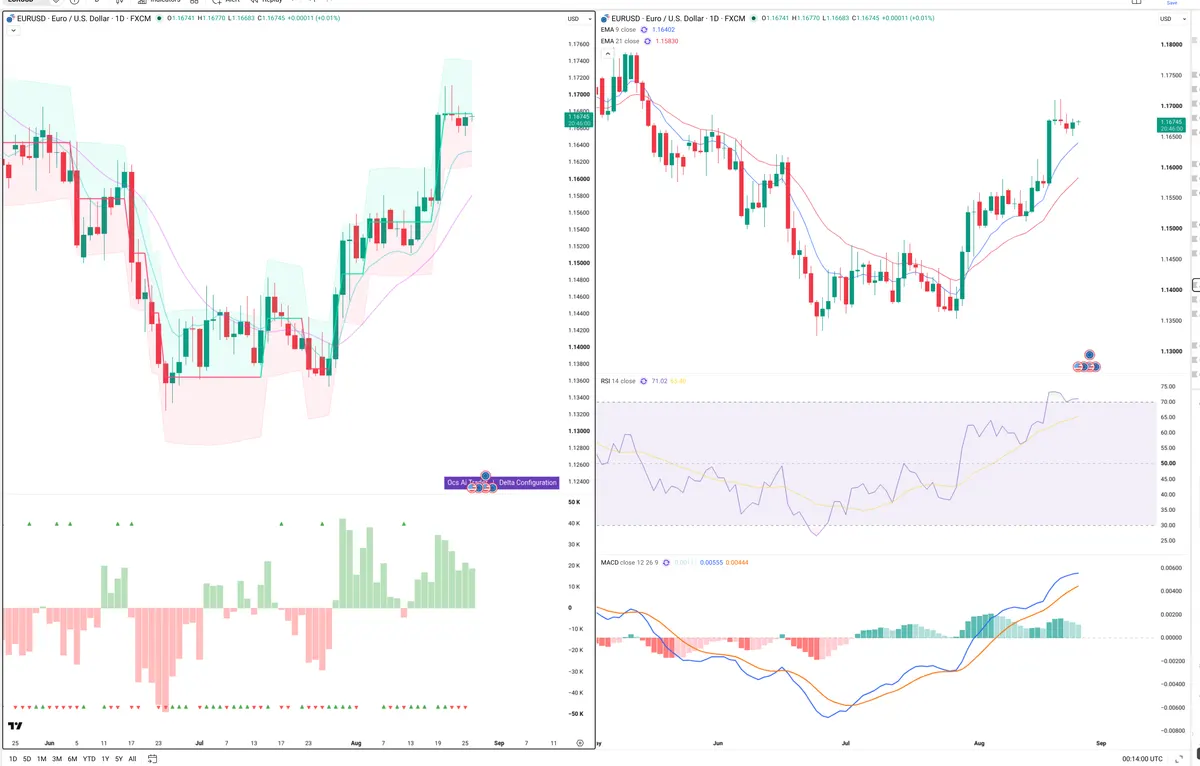The width and height of the screenshot is (1200, 766).
Task: Click the Sep label on right chart time axis
Action: pos(1101,743)
